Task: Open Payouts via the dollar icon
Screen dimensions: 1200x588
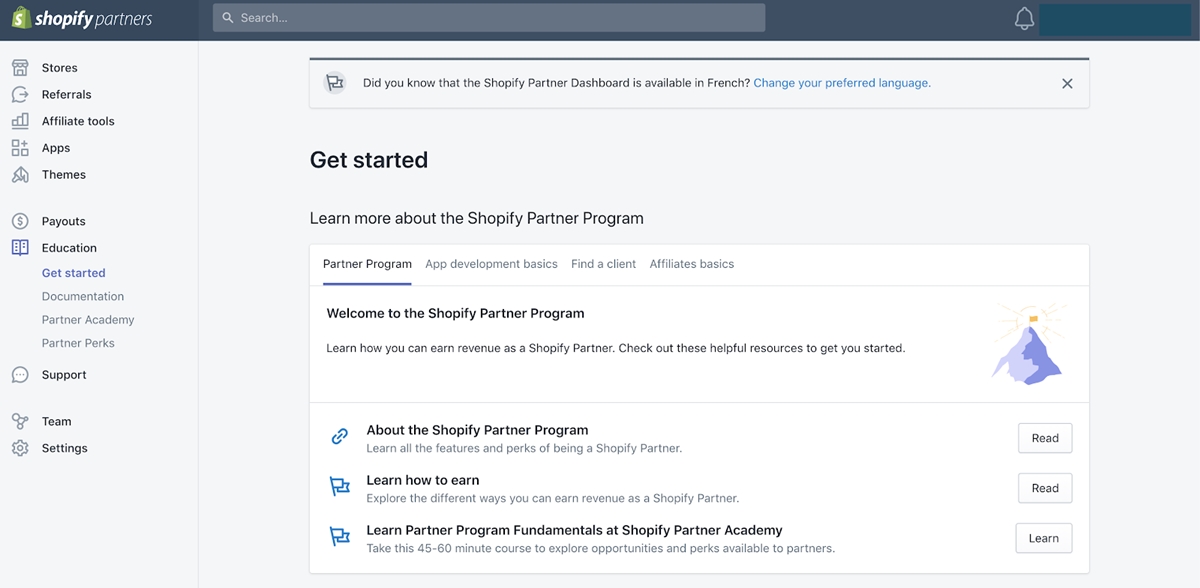Action: 20,221
